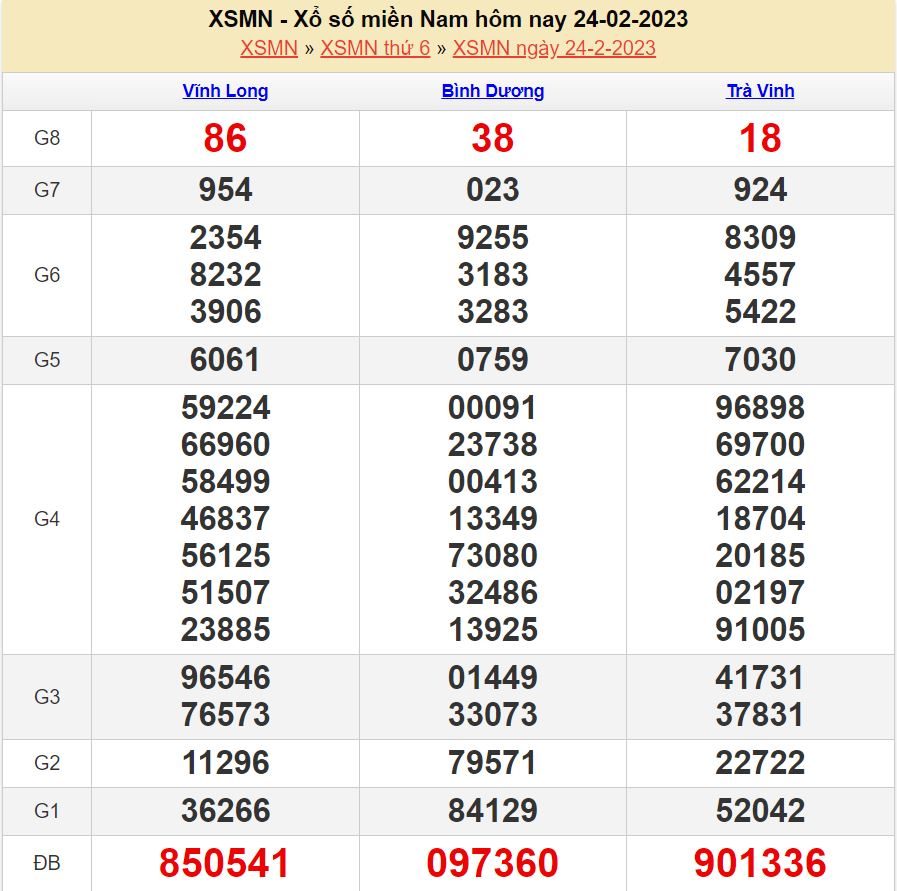Screen dimensions: 897x891
Task: Select the G8 prize row label
Action: pos(47,138)
